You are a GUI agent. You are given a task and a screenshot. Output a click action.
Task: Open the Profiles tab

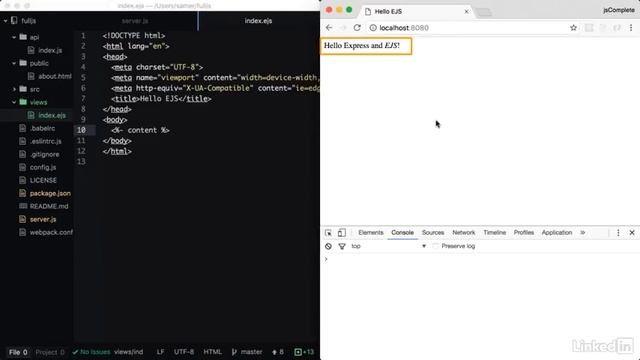[524, 233]
